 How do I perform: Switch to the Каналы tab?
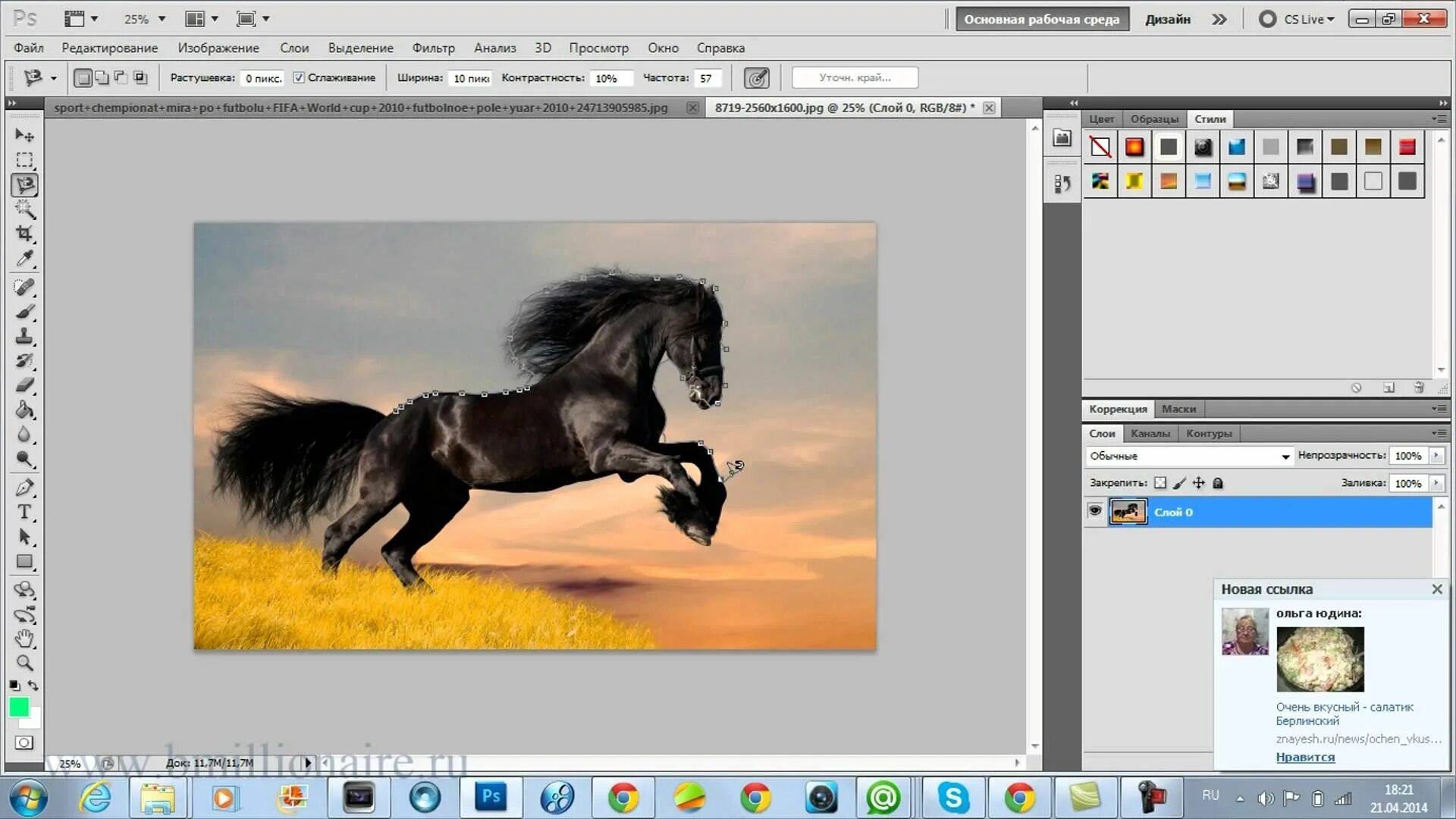pos(1150,433)
